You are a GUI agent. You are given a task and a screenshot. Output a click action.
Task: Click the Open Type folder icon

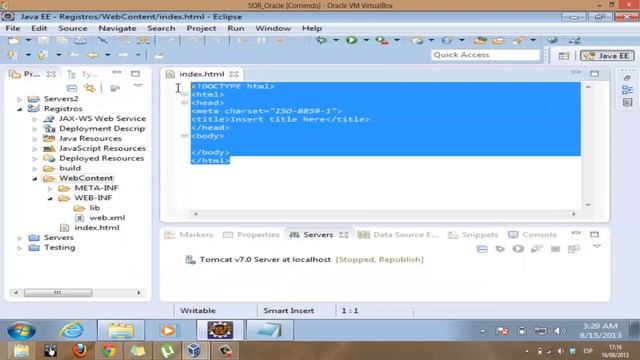(480, 40)
